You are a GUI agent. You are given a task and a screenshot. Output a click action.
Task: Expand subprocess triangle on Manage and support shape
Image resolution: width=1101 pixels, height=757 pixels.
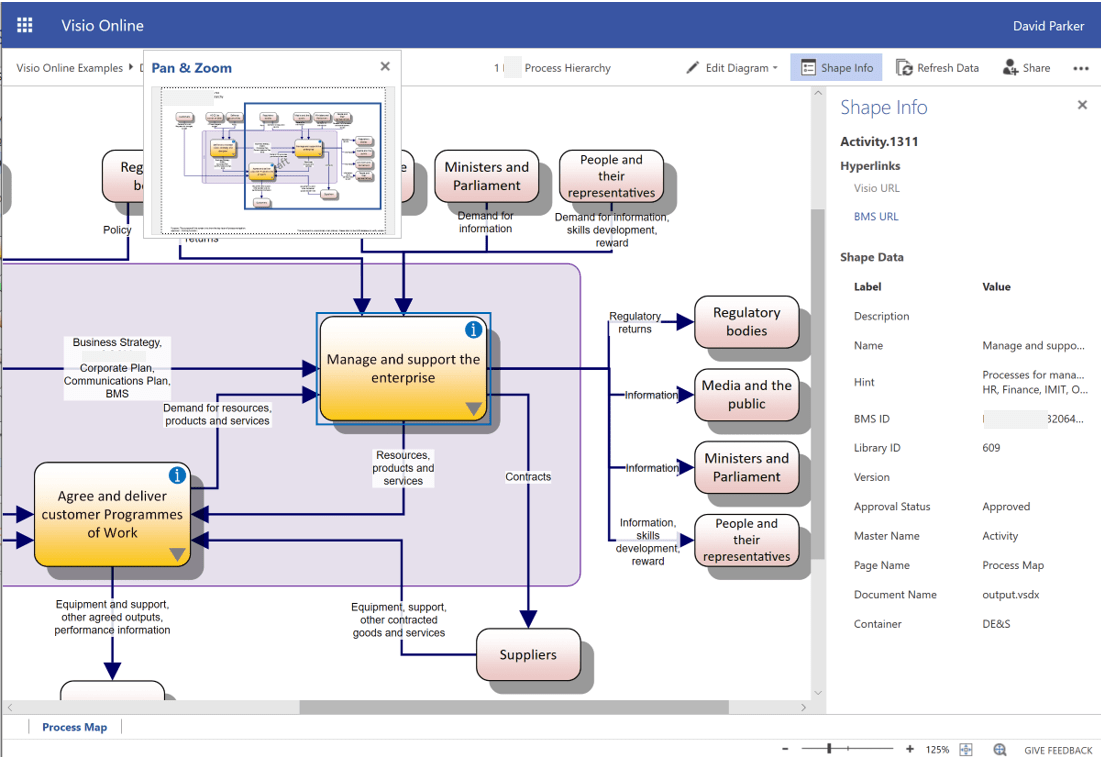(x=473, y=405)
